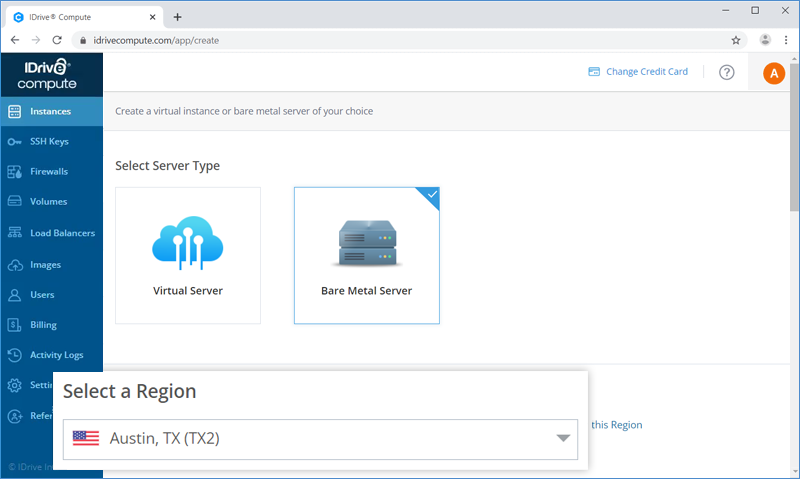Click the page vertical scrollbar
The width and height of the screenshot is (800, 479).
point(794,138)
